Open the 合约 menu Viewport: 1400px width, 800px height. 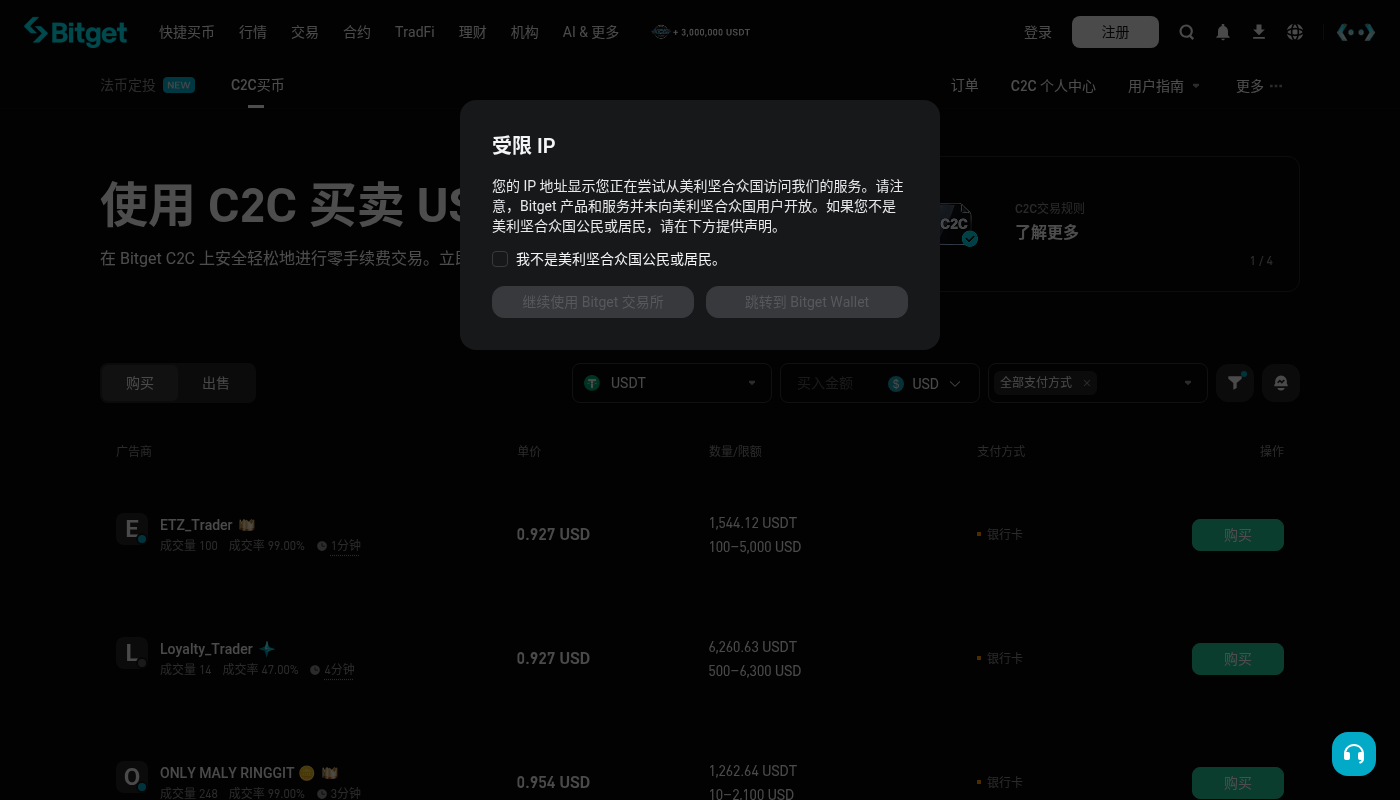357,32
